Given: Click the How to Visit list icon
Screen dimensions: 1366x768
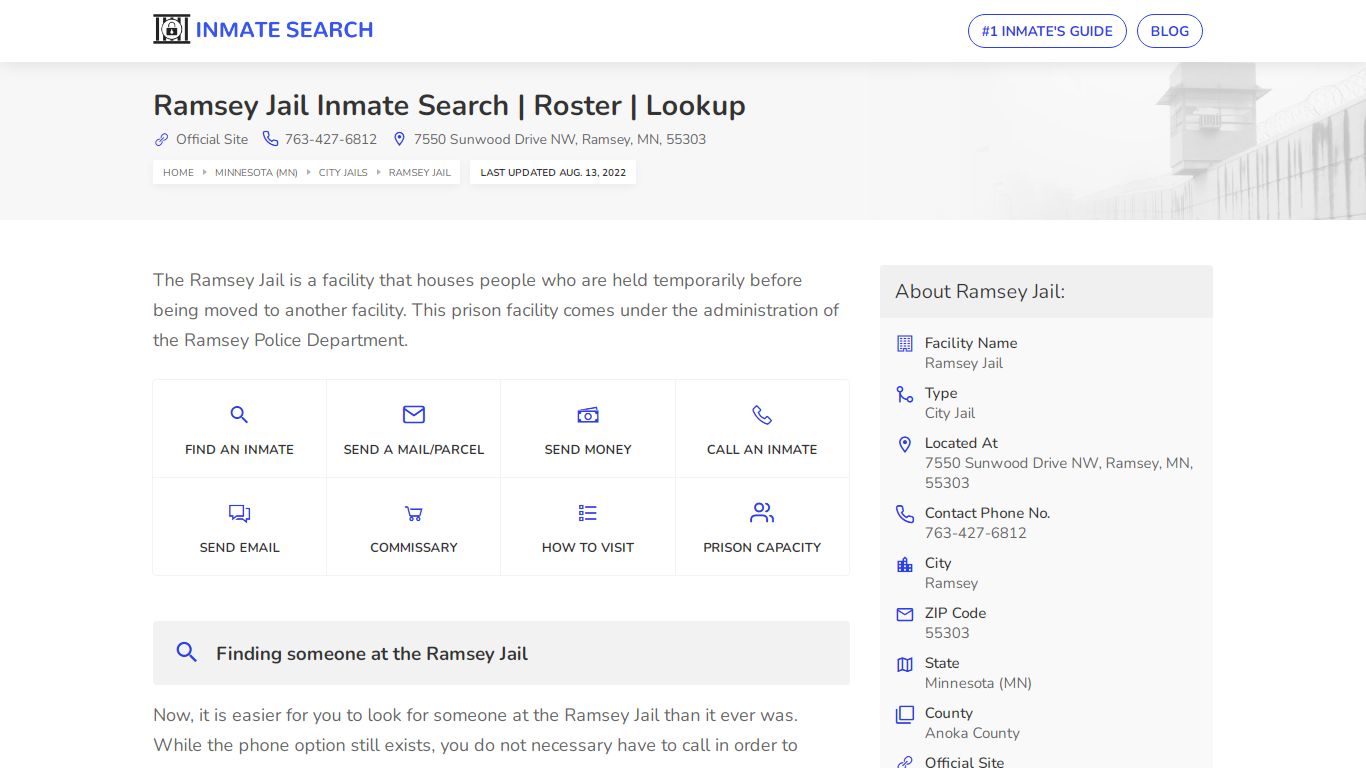Looking at the screenshot, I should tap(588, 513).
